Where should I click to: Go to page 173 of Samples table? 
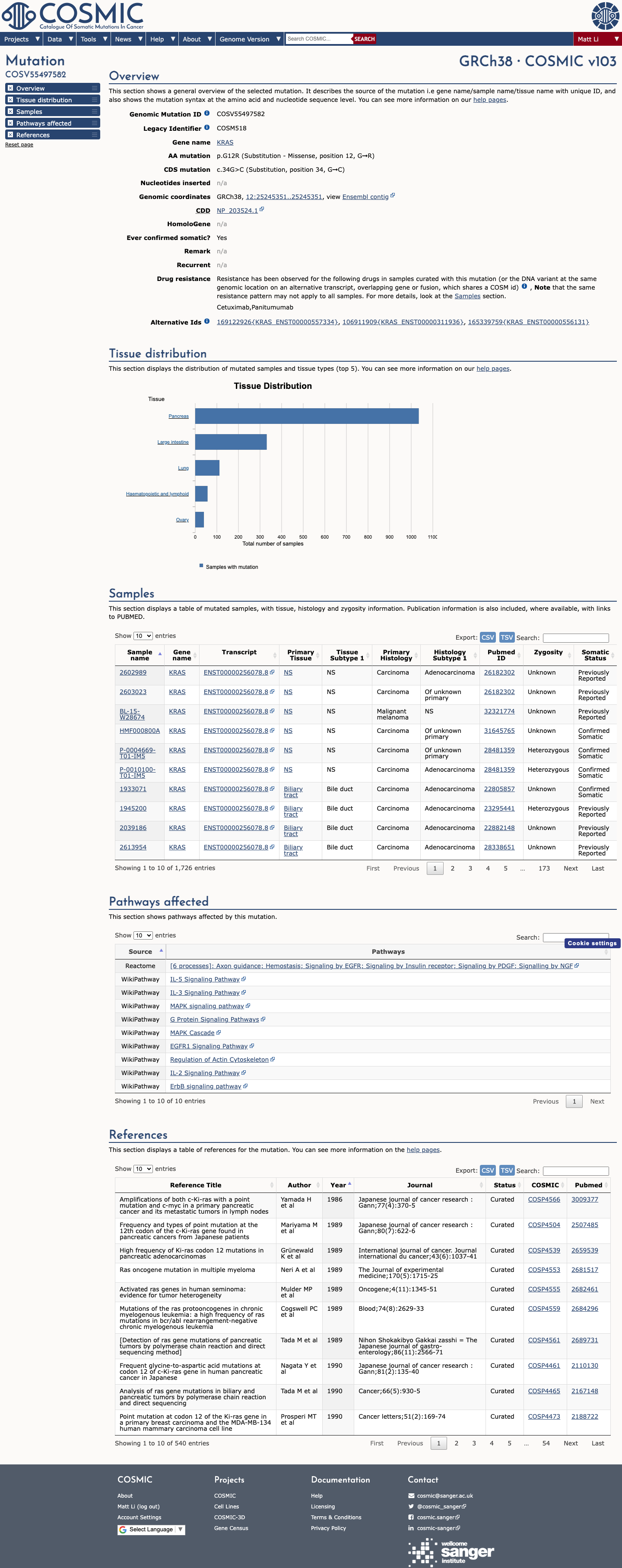[544, 868]
